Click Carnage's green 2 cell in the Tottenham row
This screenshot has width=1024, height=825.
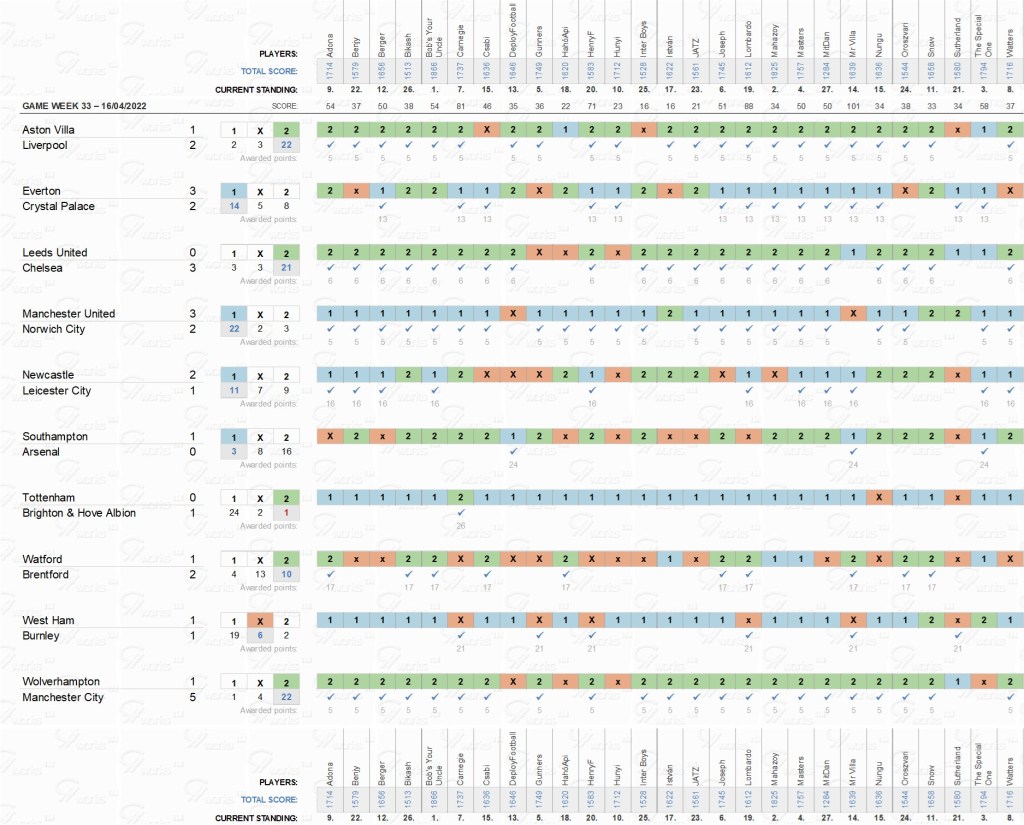pyautogui.click(x=460, y=498)
